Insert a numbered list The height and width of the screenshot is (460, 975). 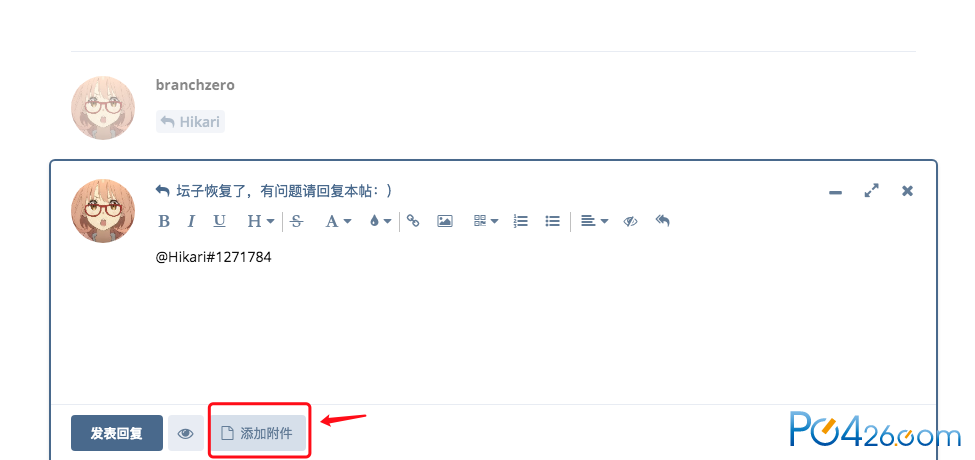tap(520, 221)
